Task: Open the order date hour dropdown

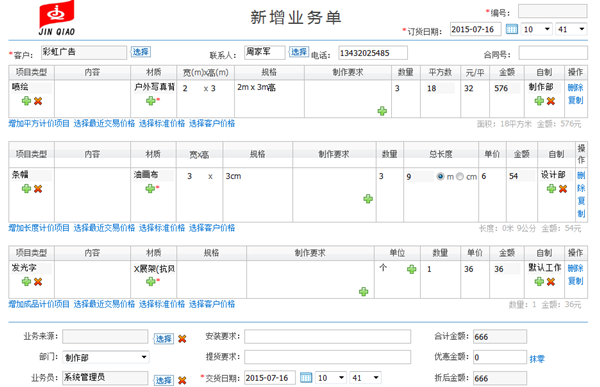Action: pos(537,29)
